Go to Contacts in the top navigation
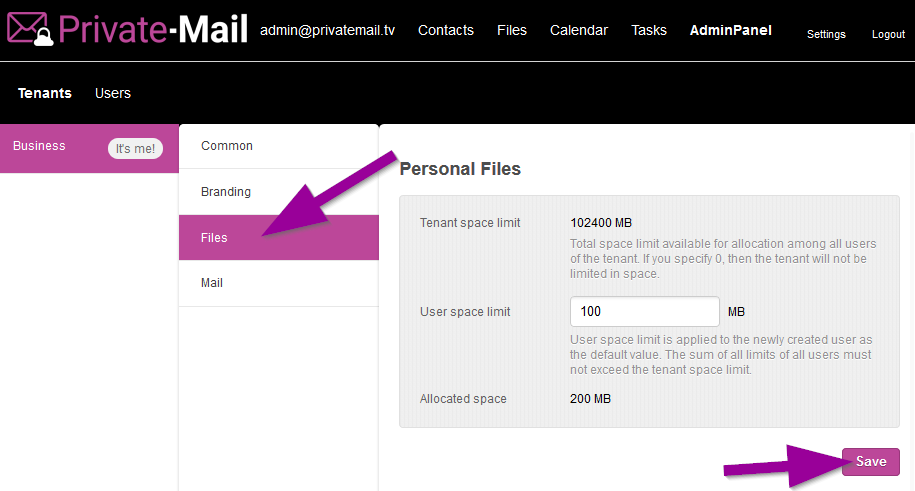The image size is (915, 491). pyautogui.click(x=445, y=30)
